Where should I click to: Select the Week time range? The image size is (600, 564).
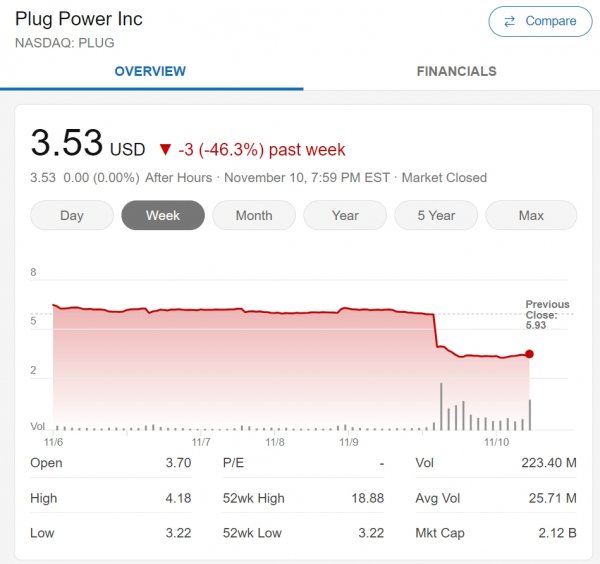click(163, 215)
